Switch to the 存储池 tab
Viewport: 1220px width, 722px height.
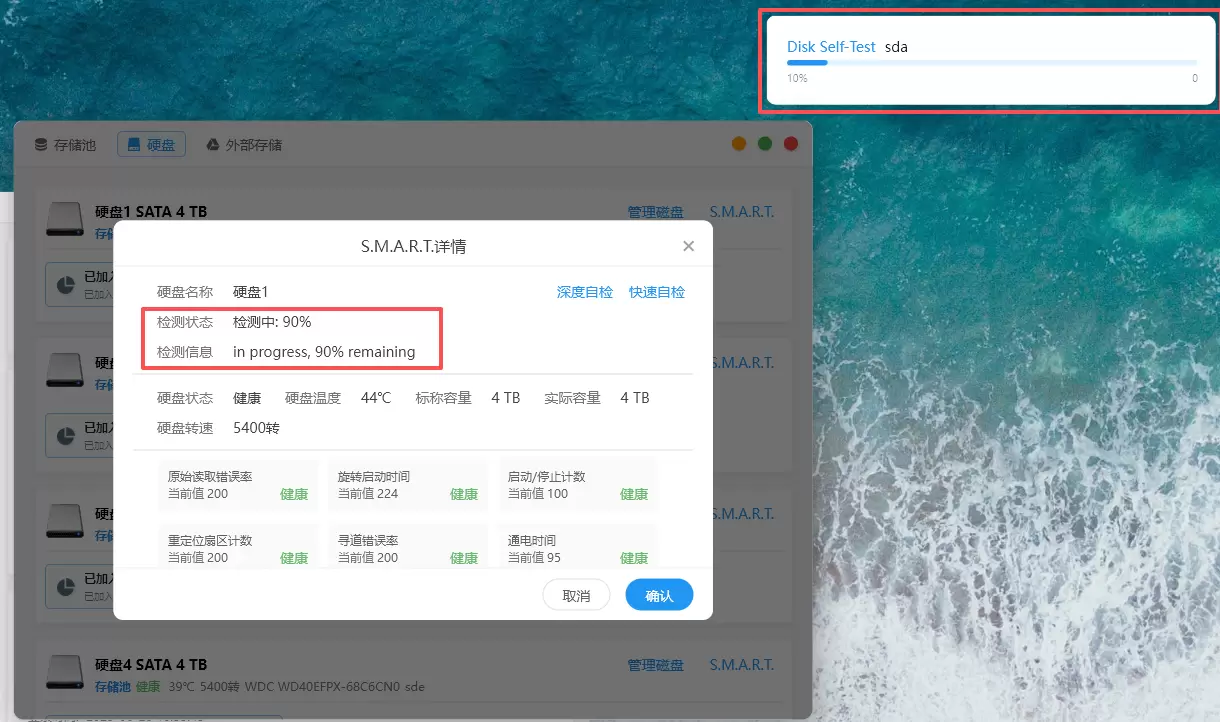point(65,145)
